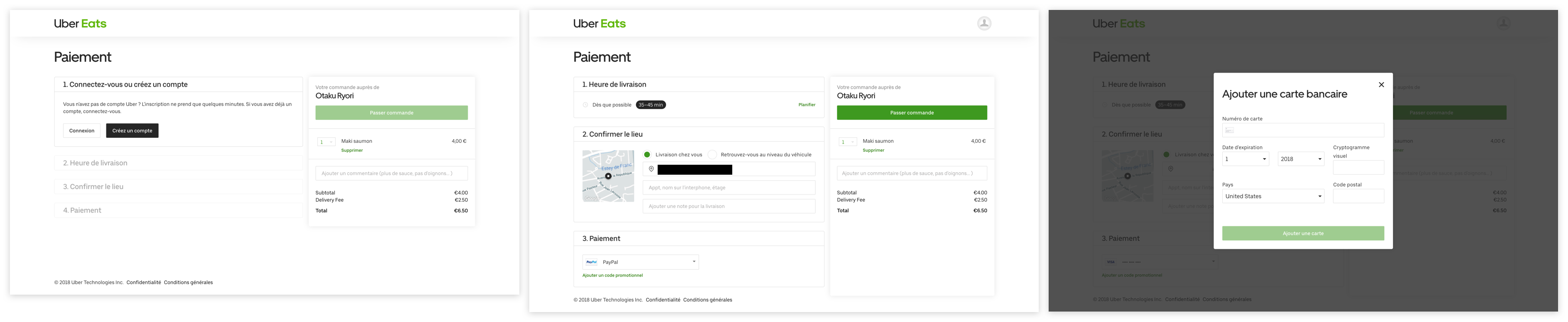Screen dimensions: 1568x322
Task: Click Supprimer under Maki saumon on sign-in page
Action: tap(352, 150)
